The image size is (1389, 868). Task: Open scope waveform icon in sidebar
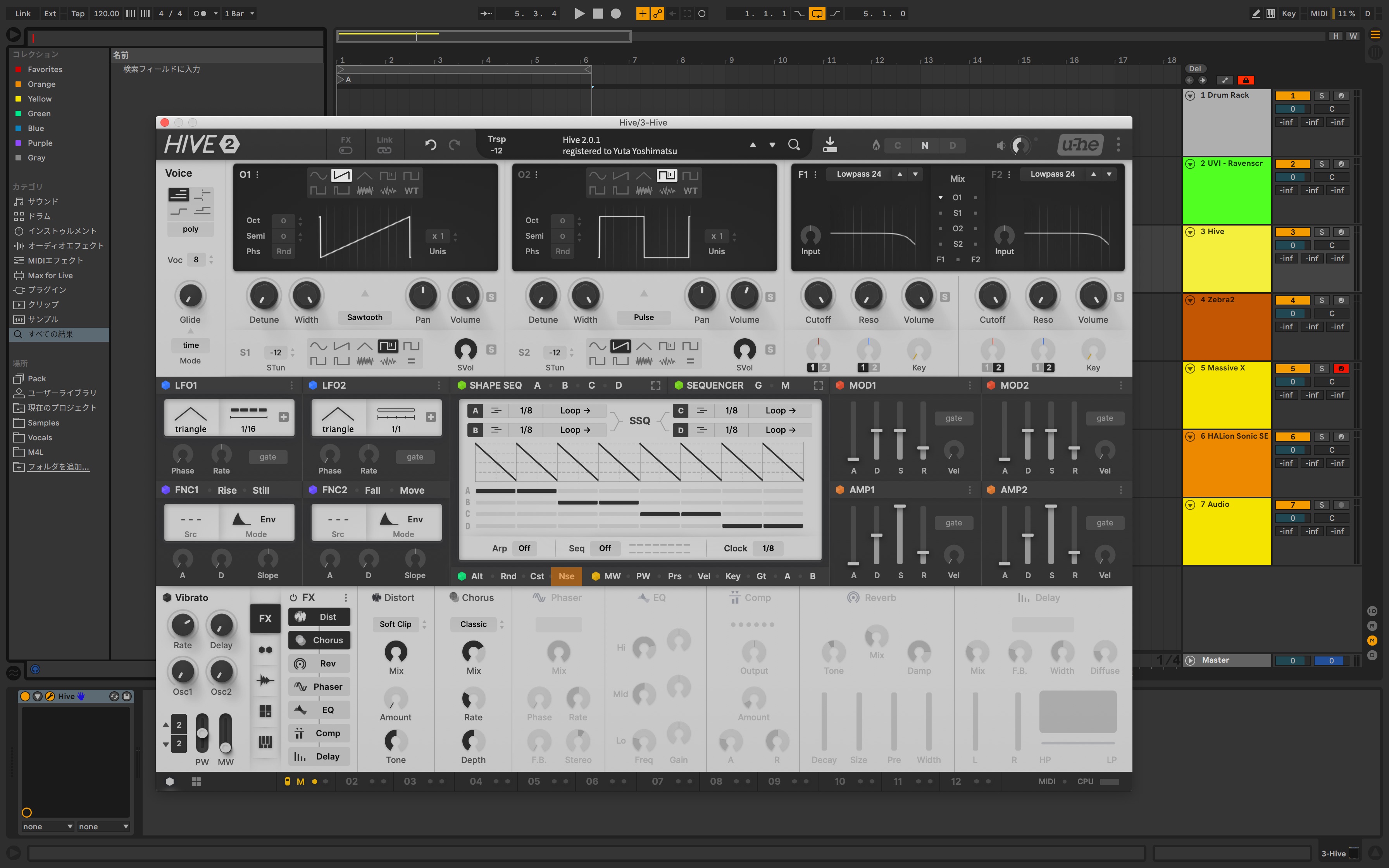(265, 681)
